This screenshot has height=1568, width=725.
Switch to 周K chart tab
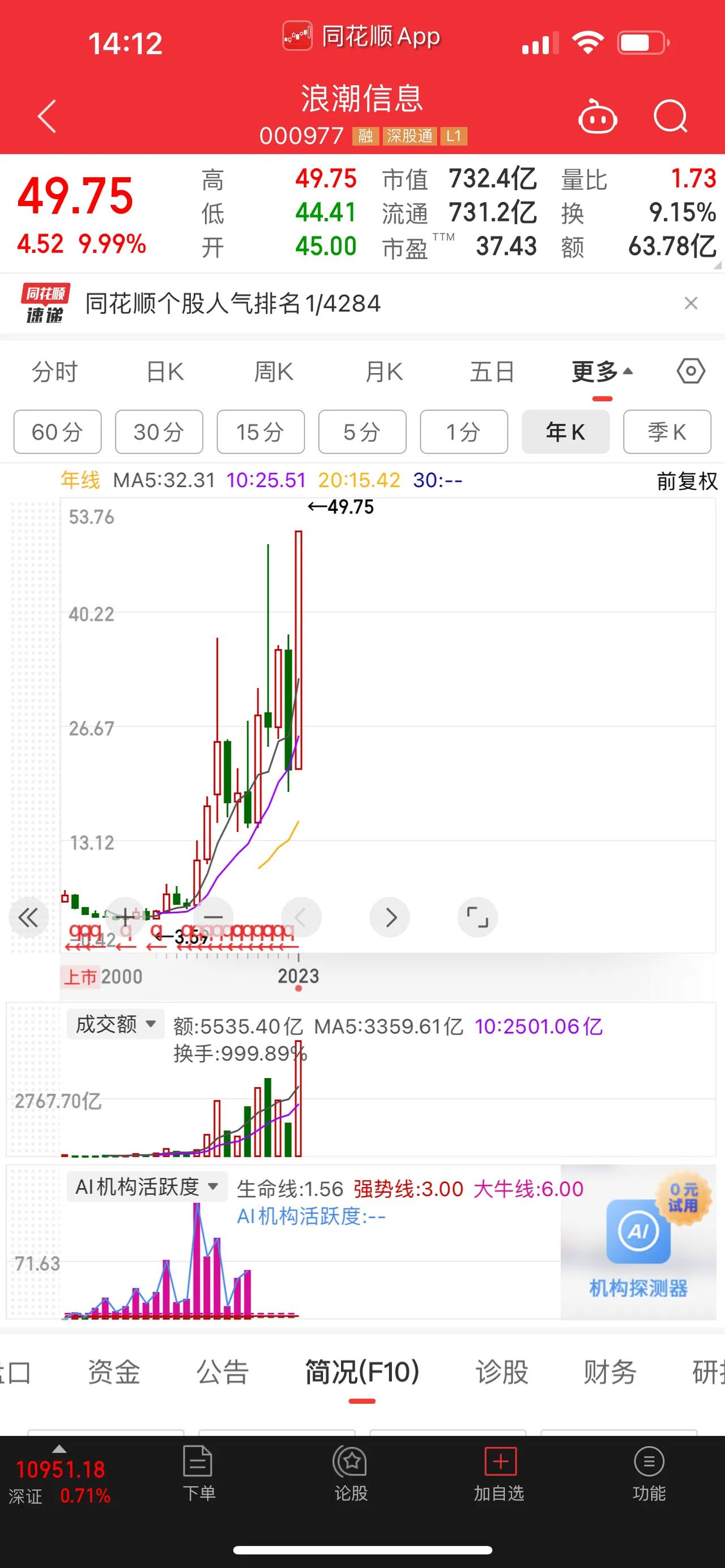pyautogui.click(x=274, y=371)
